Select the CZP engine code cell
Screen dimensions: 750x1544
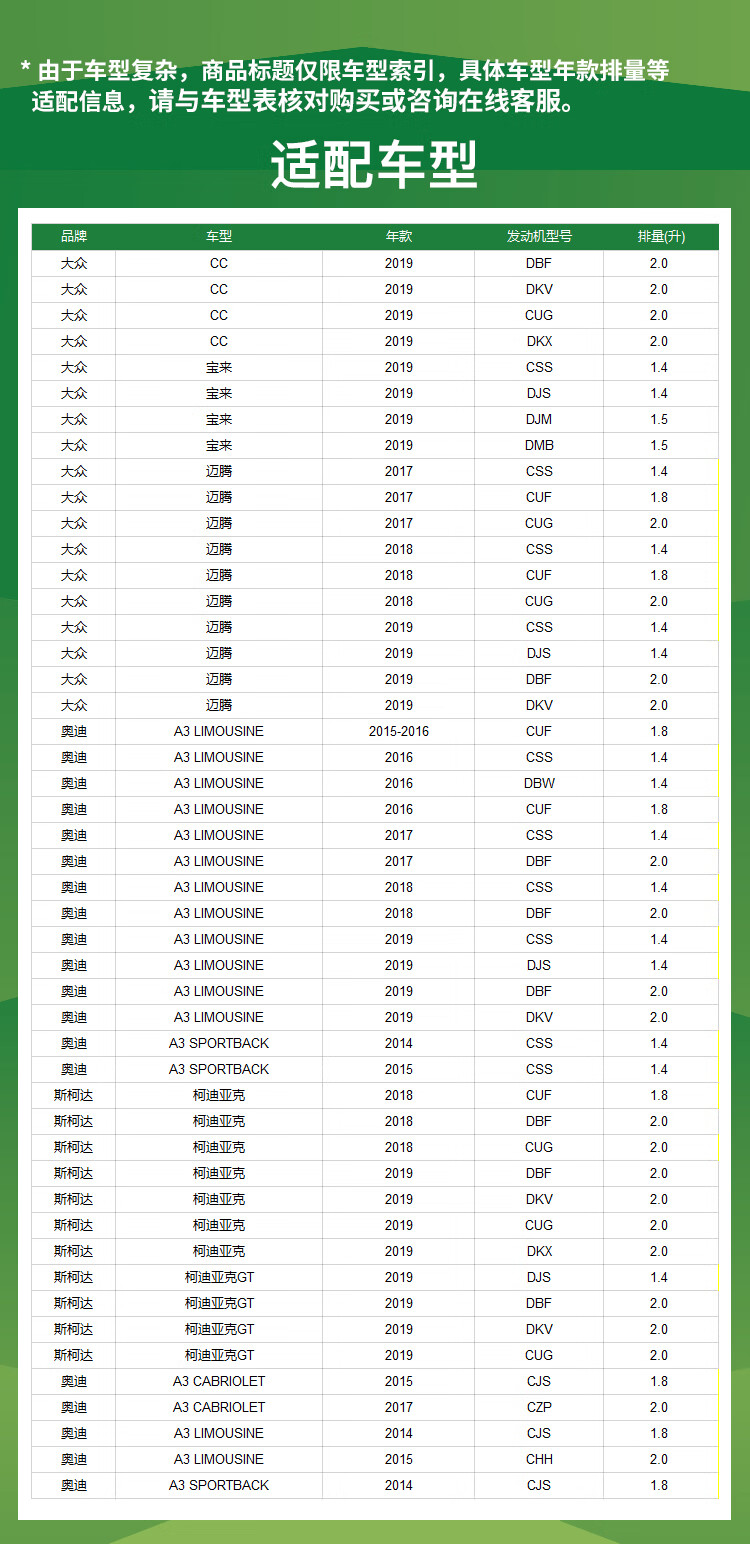(x=539, y=1407)
